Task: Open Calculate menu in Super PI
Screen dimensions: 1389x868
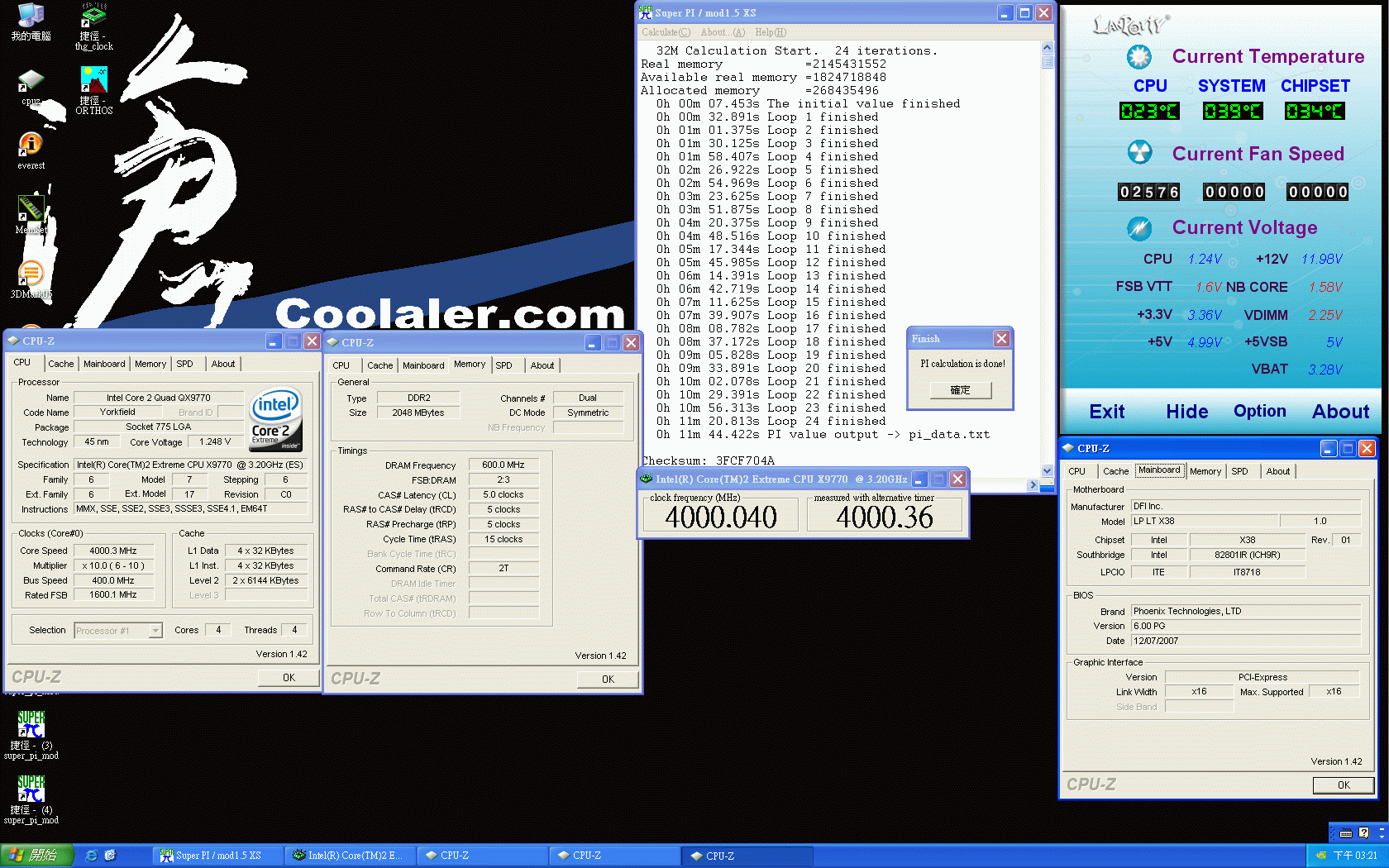Action: (666, 32)
